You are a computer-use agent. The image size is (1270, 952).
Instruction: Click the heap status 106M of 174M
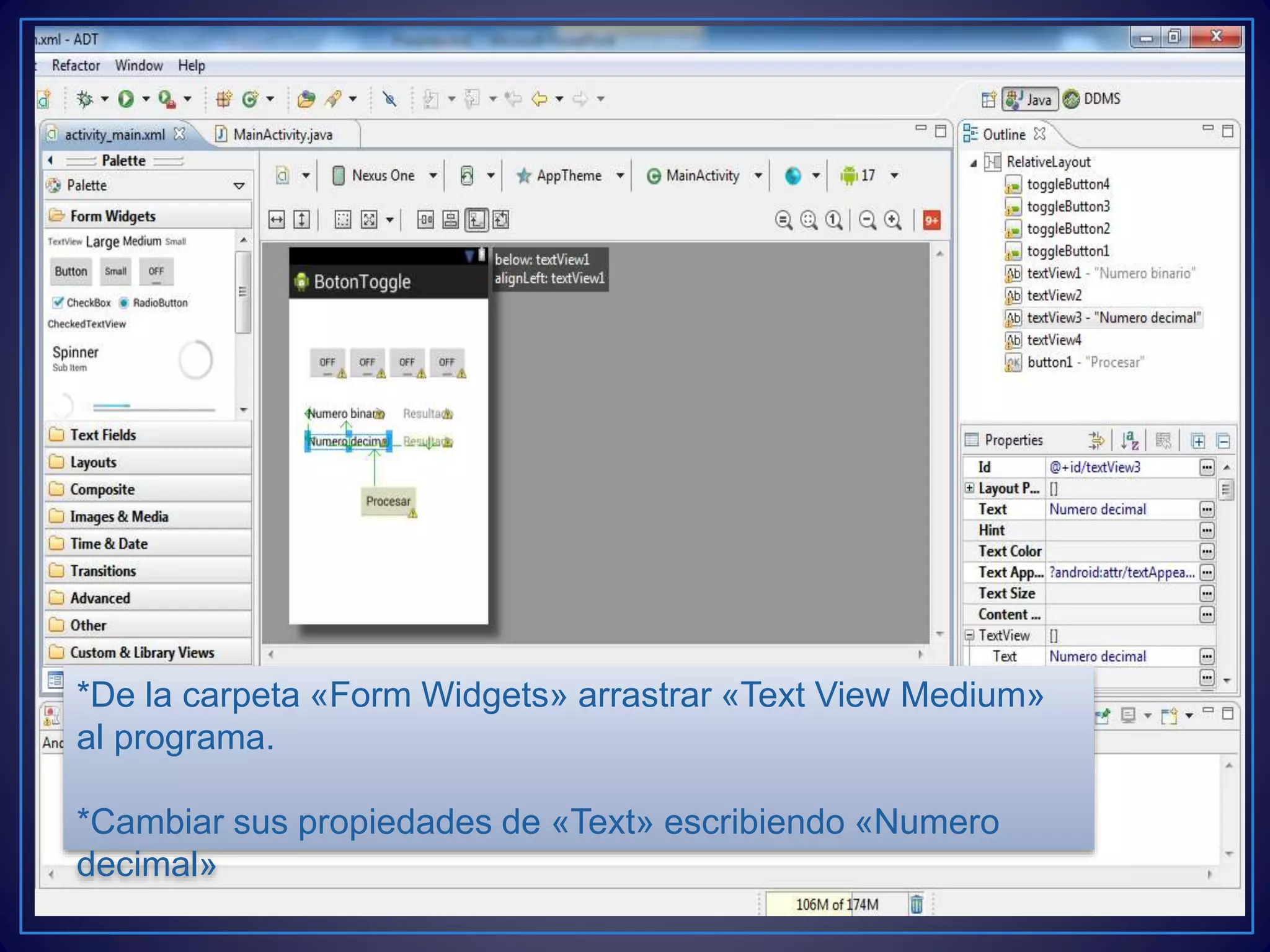(837, 904)
